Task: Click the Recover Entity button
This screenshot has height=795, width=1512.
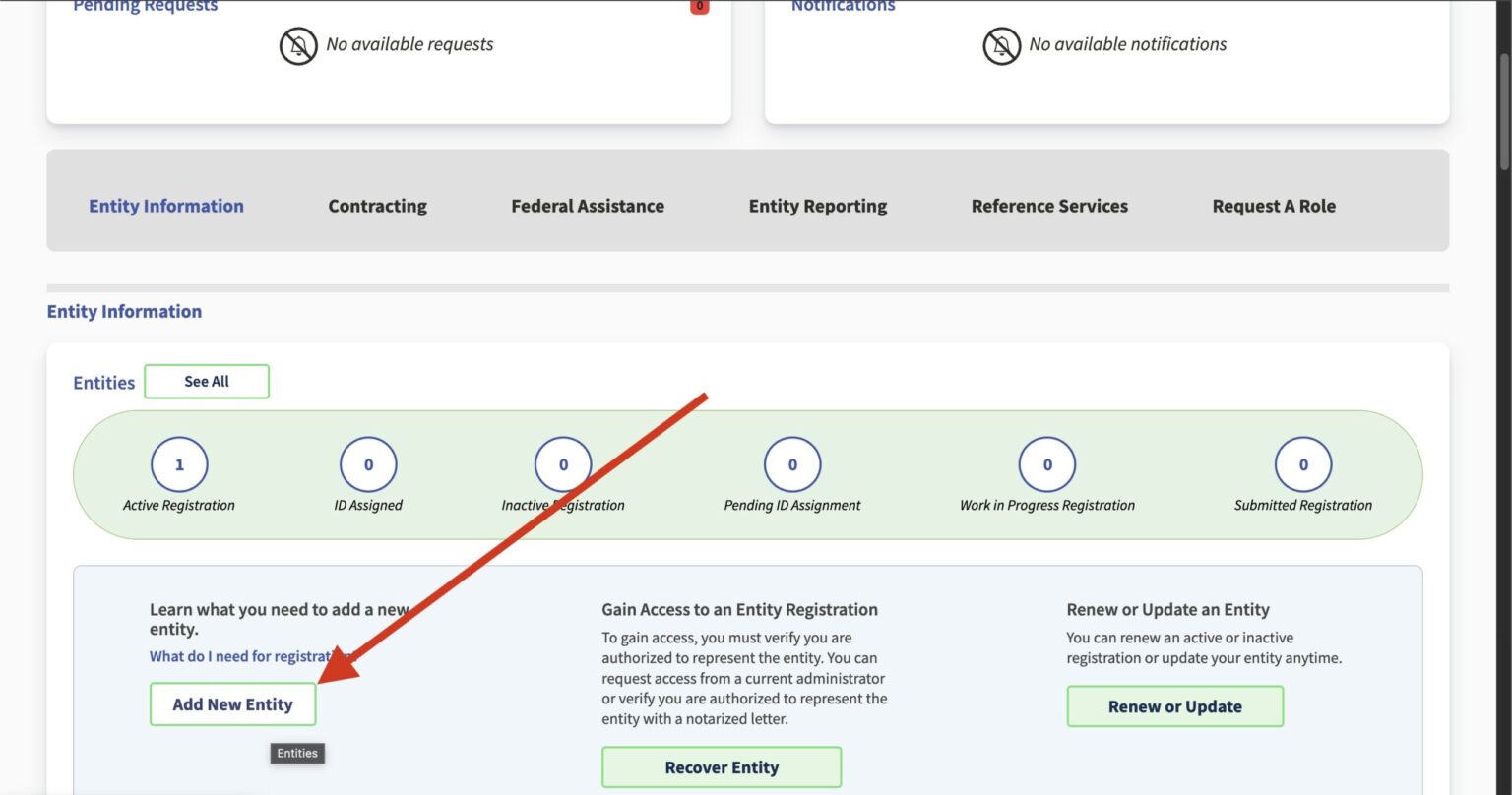Action: 722,767
